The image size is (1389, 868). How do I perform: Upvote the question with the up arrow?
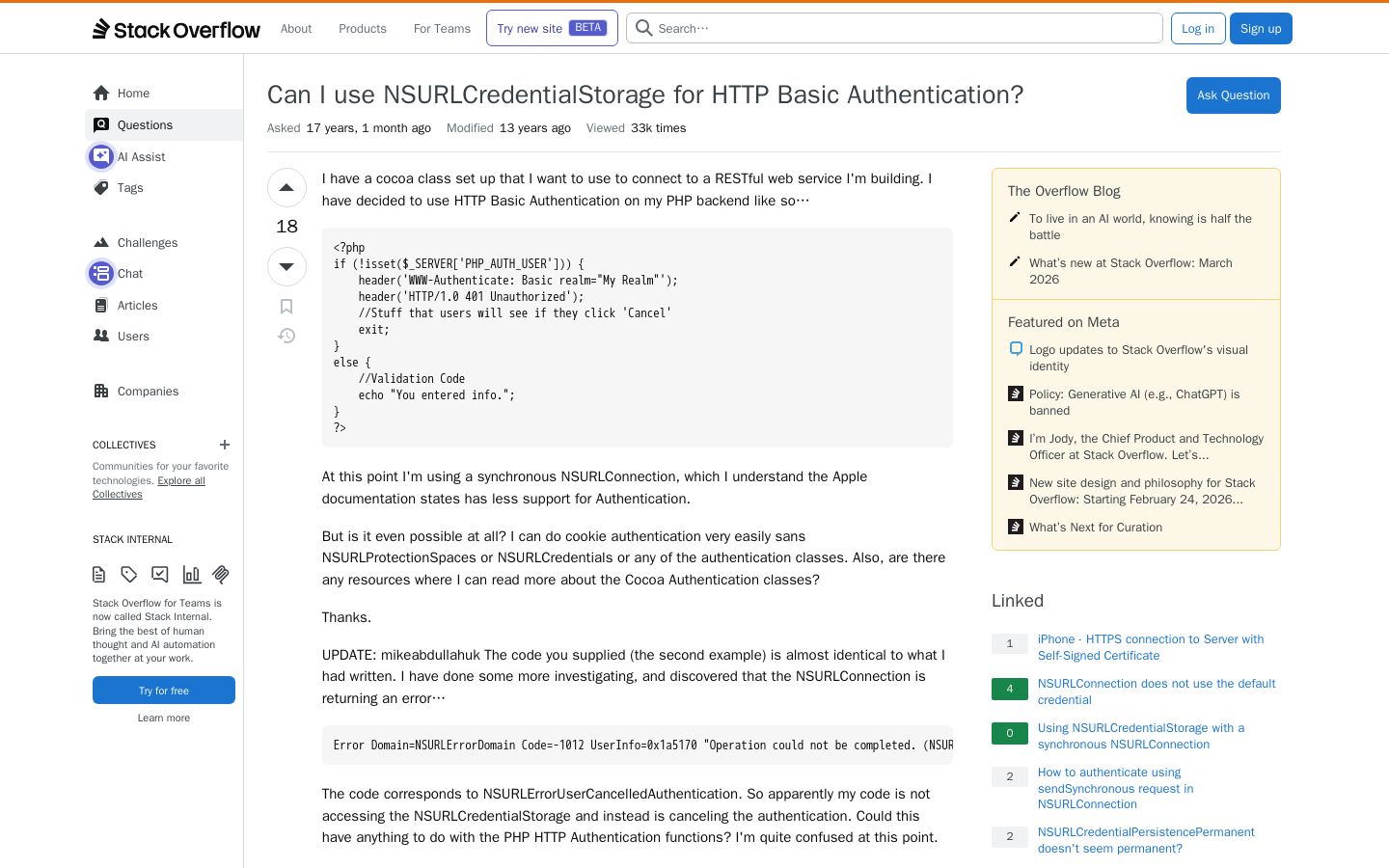286,188
